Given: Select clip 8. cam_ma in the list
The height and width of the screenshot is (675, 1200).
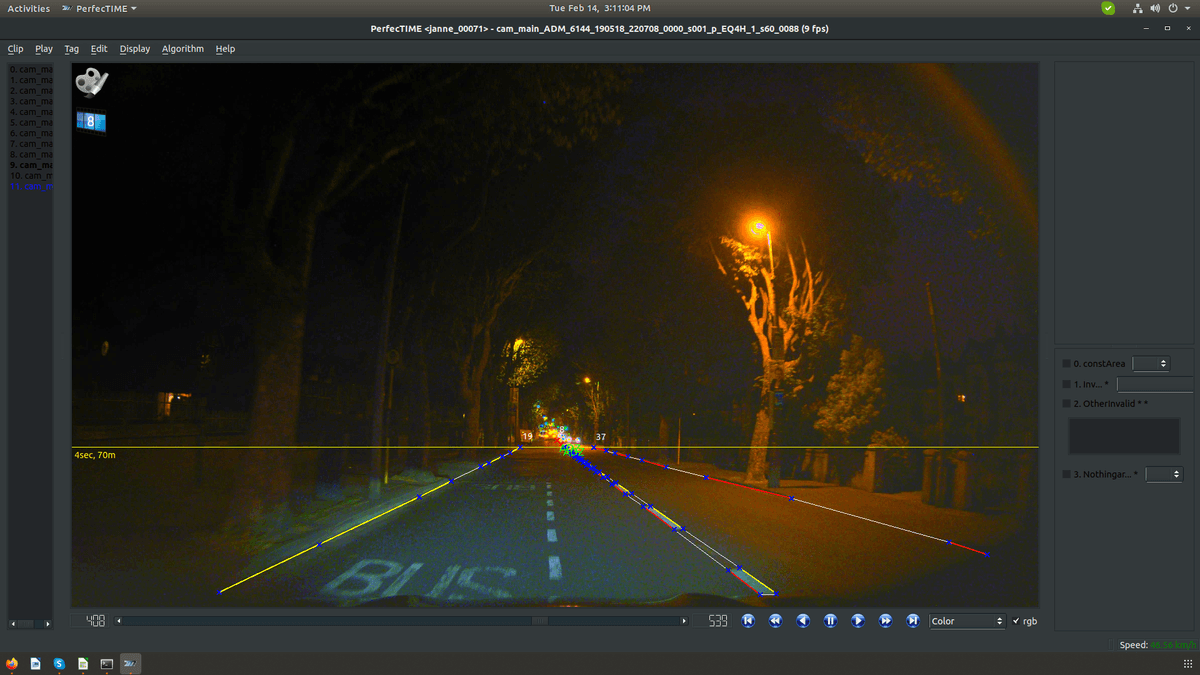Looking at the screenshot, I should pyautogui.click(x=30, y=154).
